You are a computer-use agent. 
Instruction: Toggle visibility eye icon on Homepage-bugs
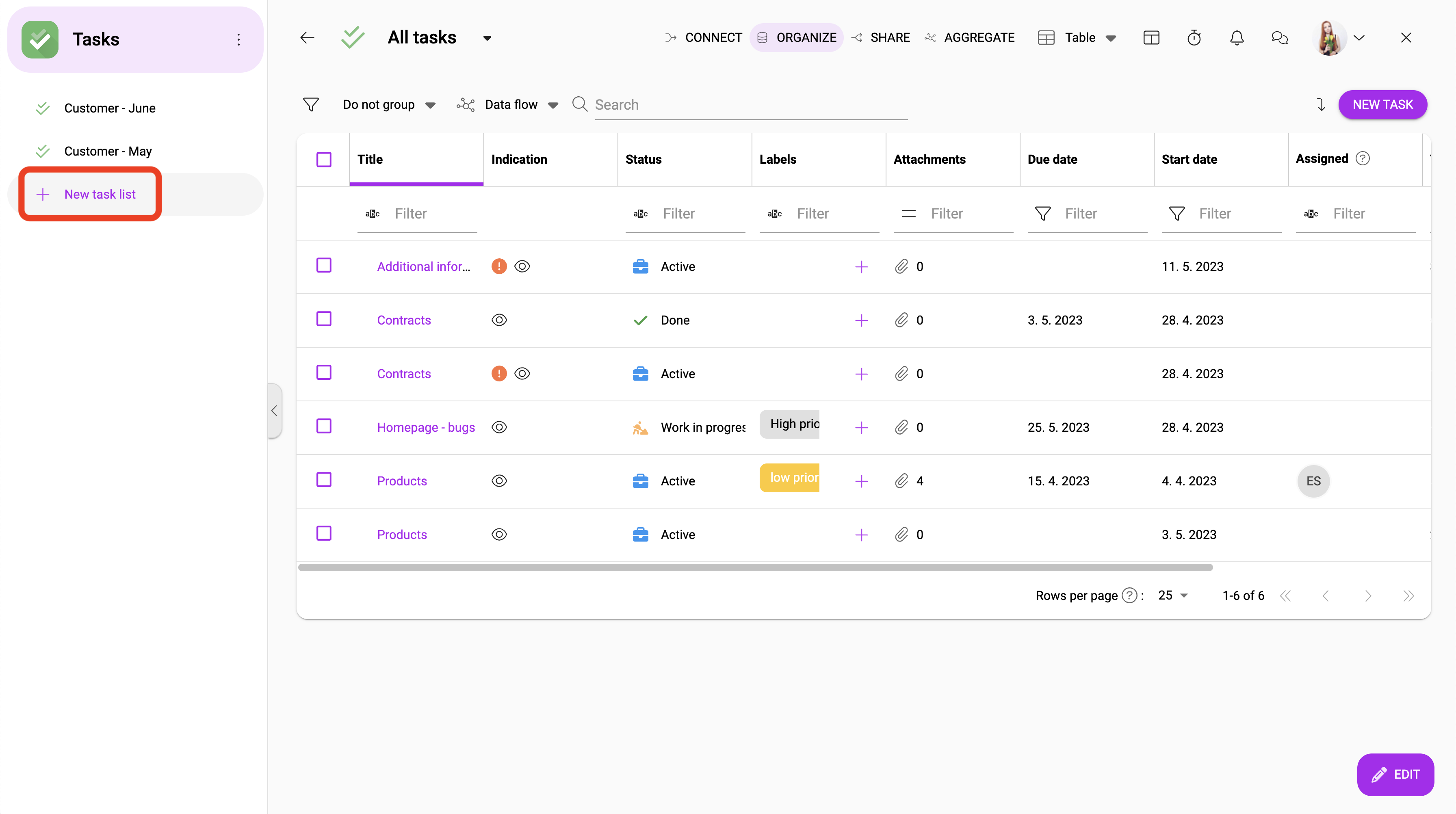pos(499,427)
